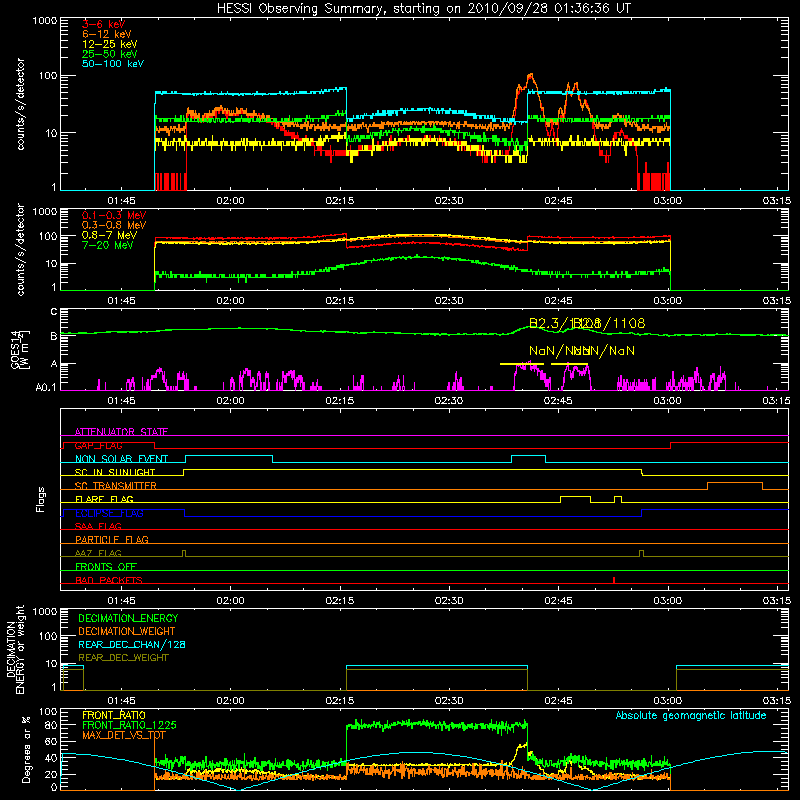The height and width of the screenshot is (800, 800).
Task: Click the FRONT_RATIO_1225 legend entry
Action: [x=129, y=725]
